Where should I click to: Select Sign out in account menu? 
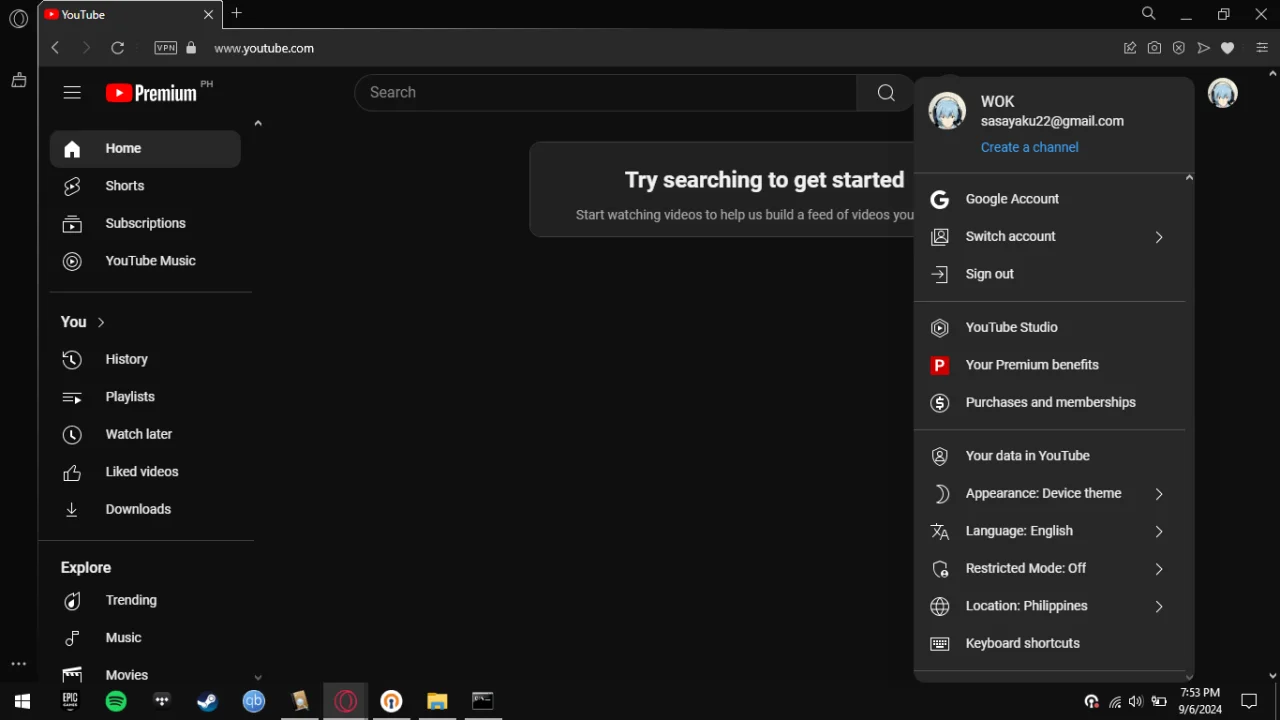(1049, 274)
